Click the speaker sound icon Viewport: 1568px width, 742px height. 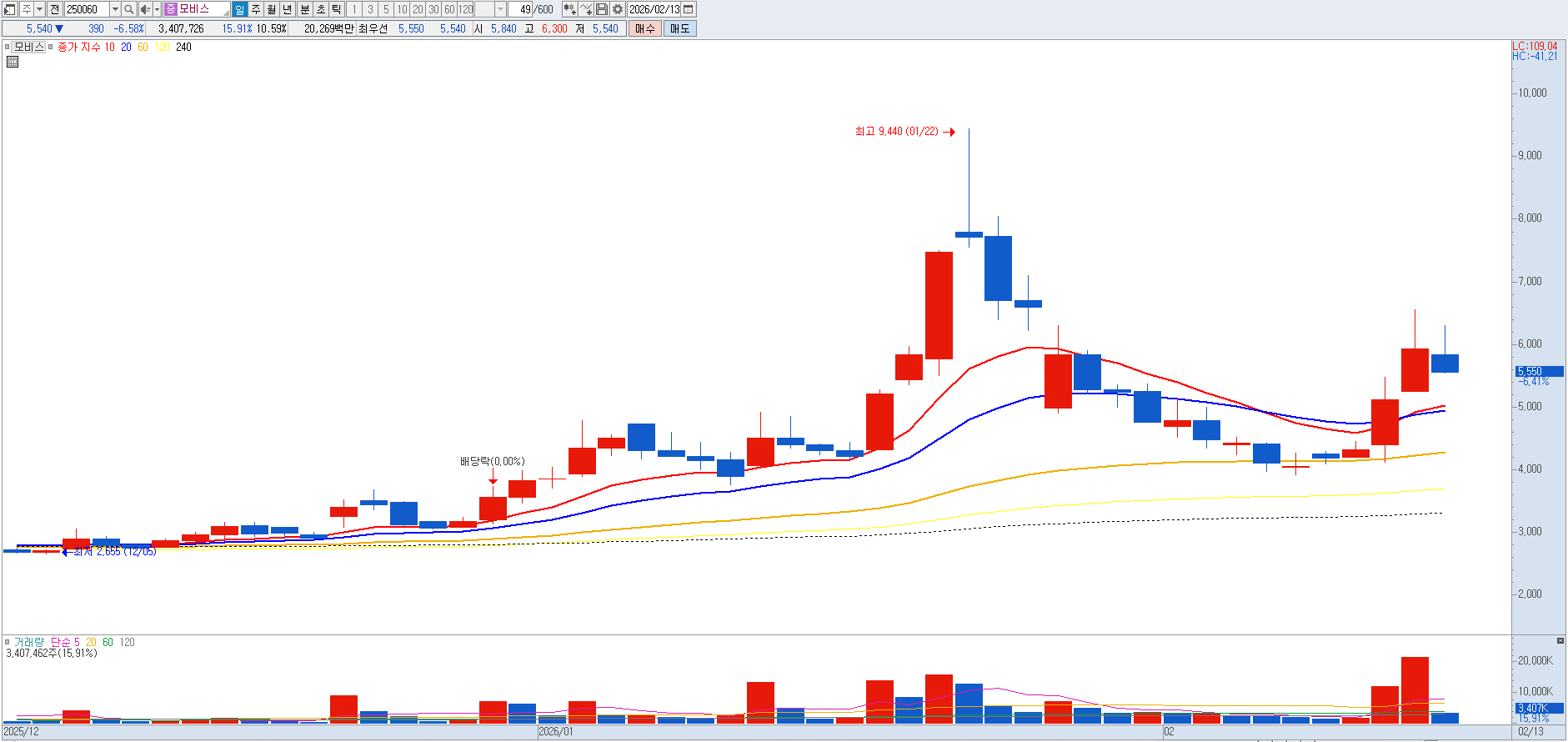coord(145,9)
